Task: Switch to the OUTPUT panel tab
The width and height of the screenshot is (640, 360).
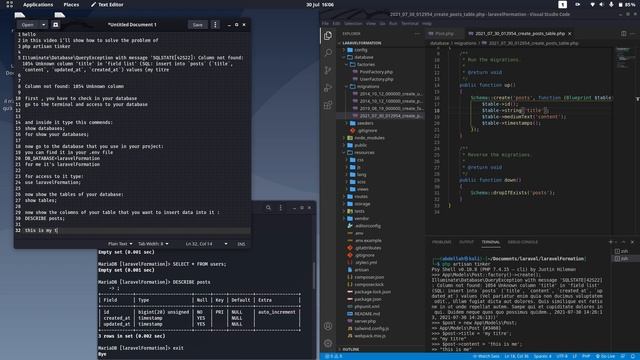Action: click(x=466, y=242)
